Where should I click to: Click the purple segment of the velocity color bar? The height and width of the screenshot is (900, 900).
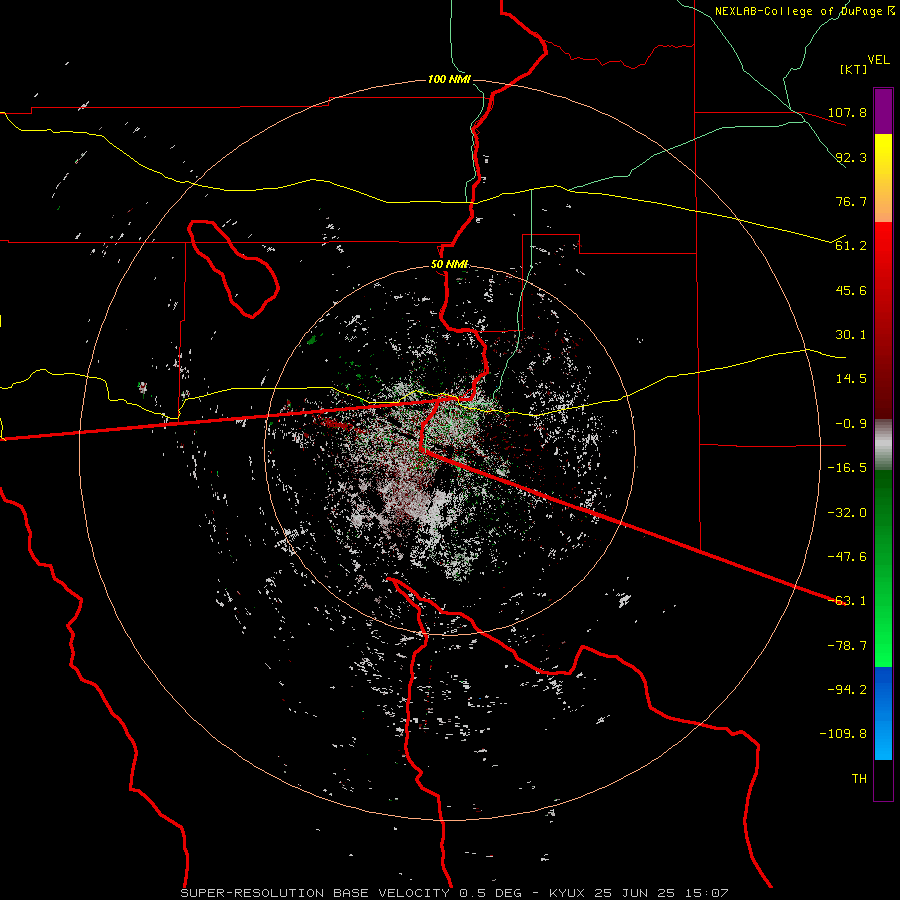[x=883, y=112]
